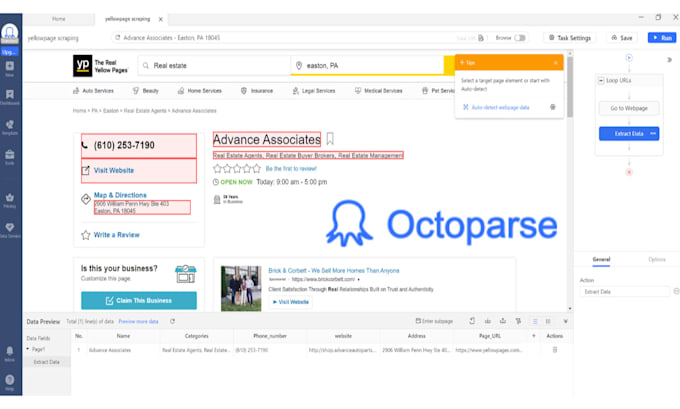
Task: Switch to the Options tab
Action: point(657,259)
